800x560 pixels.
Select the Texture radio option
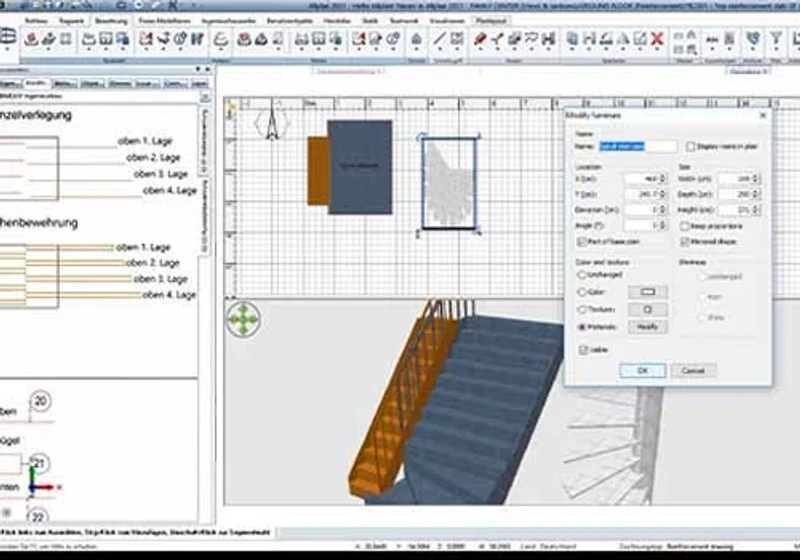[581, 310]
